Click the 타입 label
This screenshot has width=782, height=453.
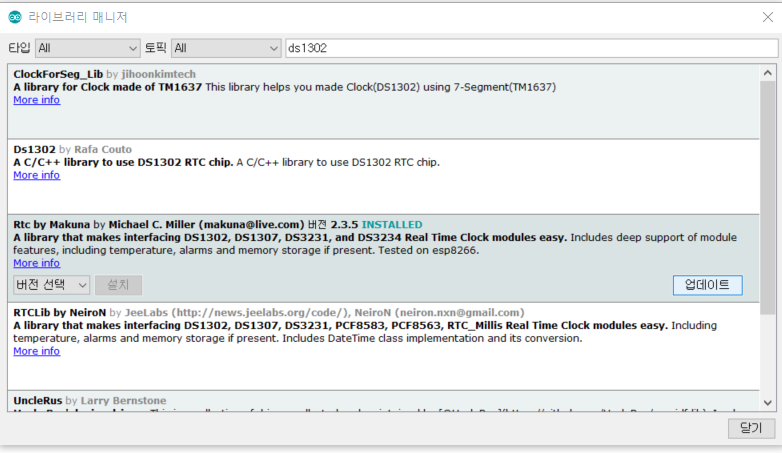[19, 48]
